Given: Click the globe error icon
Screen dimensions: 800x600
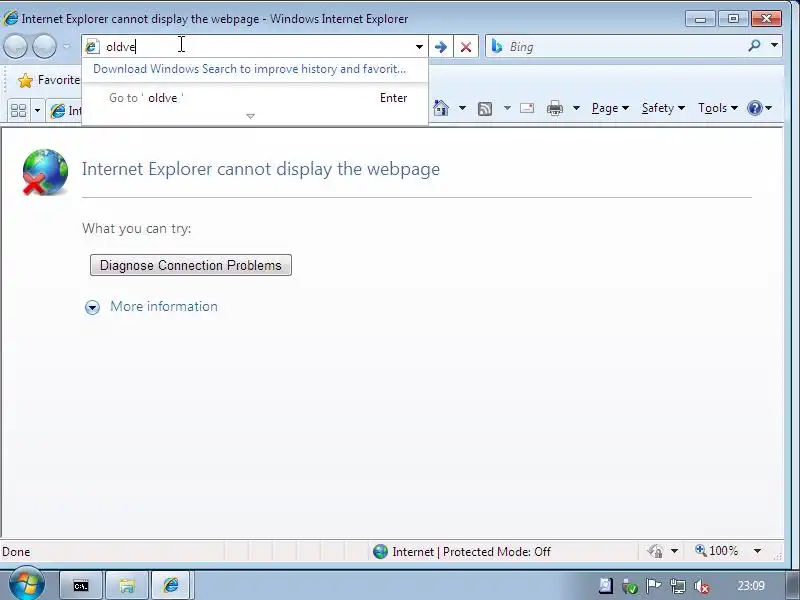Looking at the screenshot, I should click(45, 172).
